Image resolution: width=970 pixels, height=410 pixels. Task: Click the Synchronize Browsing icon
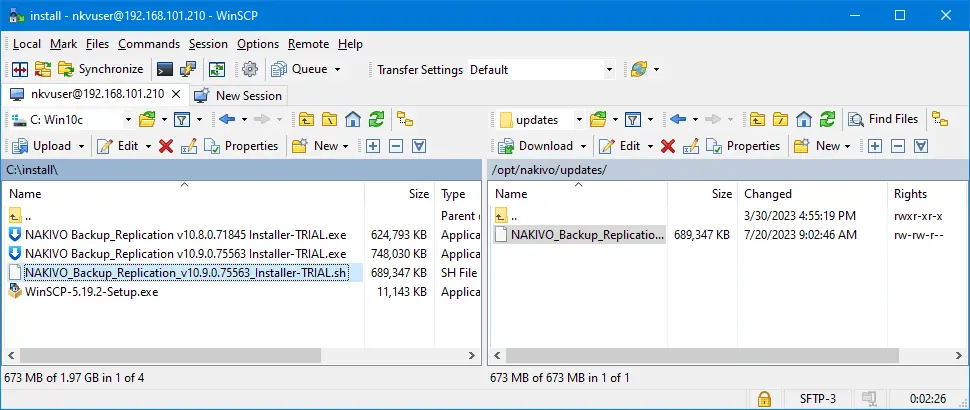43,69
